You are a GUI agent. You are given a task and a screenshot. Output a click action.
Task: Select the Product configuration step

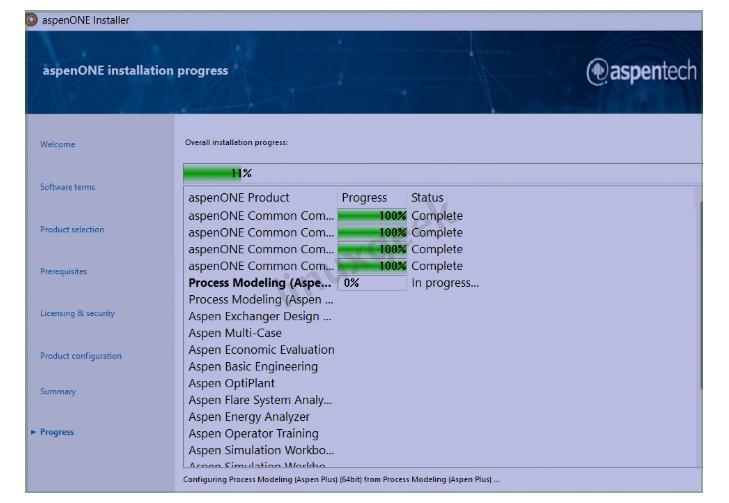pos(80,356)
